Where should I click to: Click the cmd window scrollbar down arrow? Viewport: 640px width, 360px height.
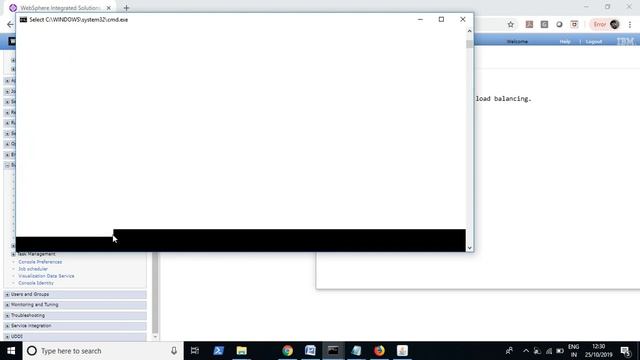point(469,248)
